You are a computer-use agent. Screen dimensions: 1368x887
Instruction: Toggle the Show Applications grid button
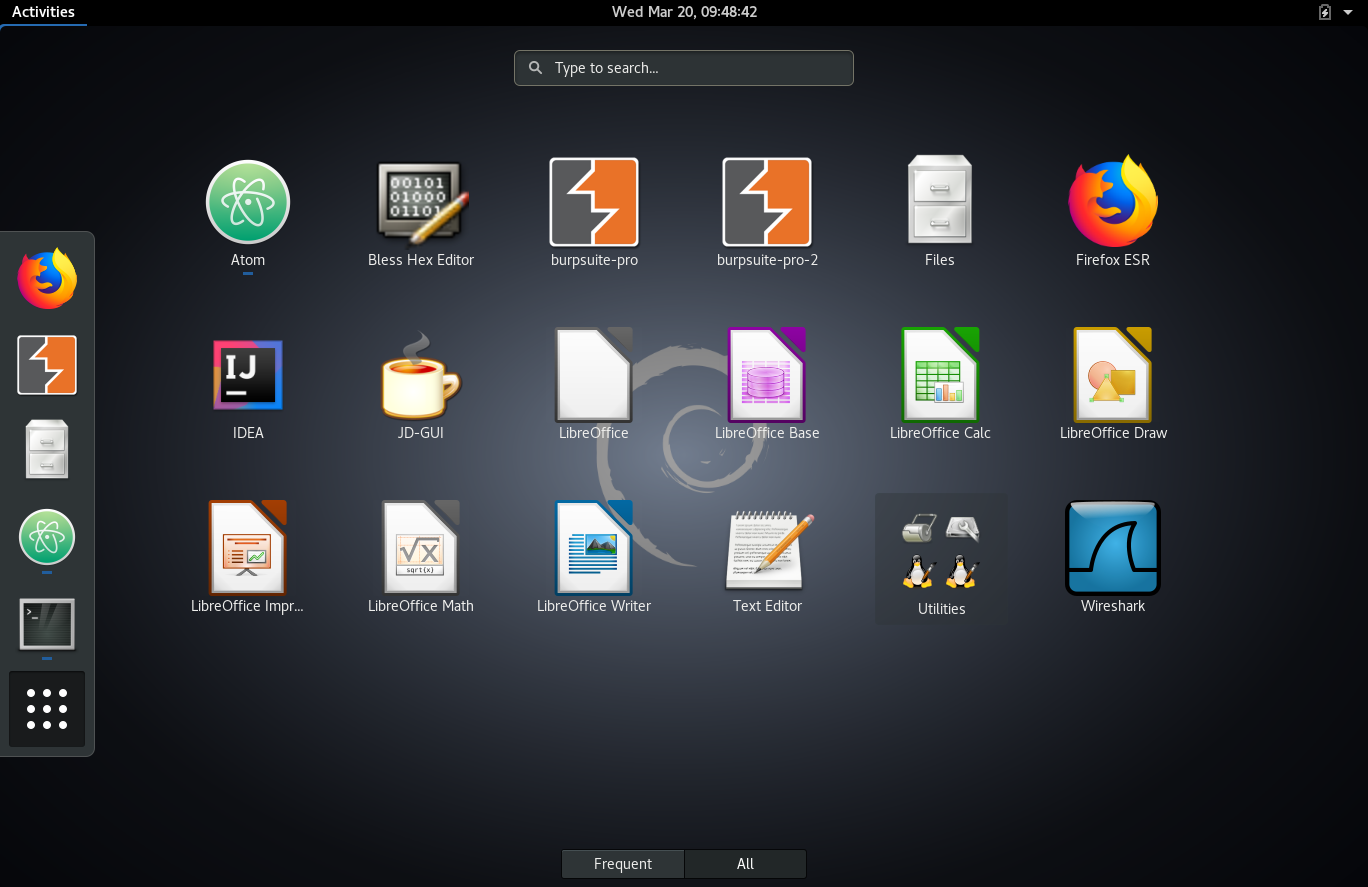(47, 709)
